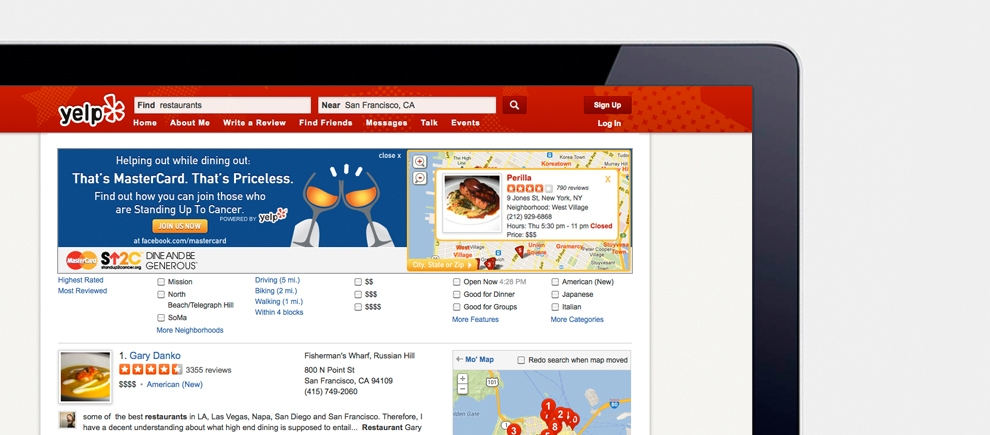The height and width of the screenshot is (435, 990).
Task: Click the MasterCard logo in ad
Action: pos(82,259)
